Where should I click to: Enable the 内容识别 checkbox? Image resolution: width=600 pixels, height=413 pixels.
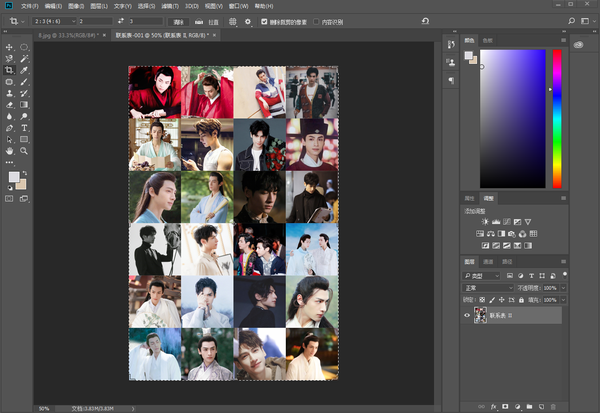coord(314,20)
